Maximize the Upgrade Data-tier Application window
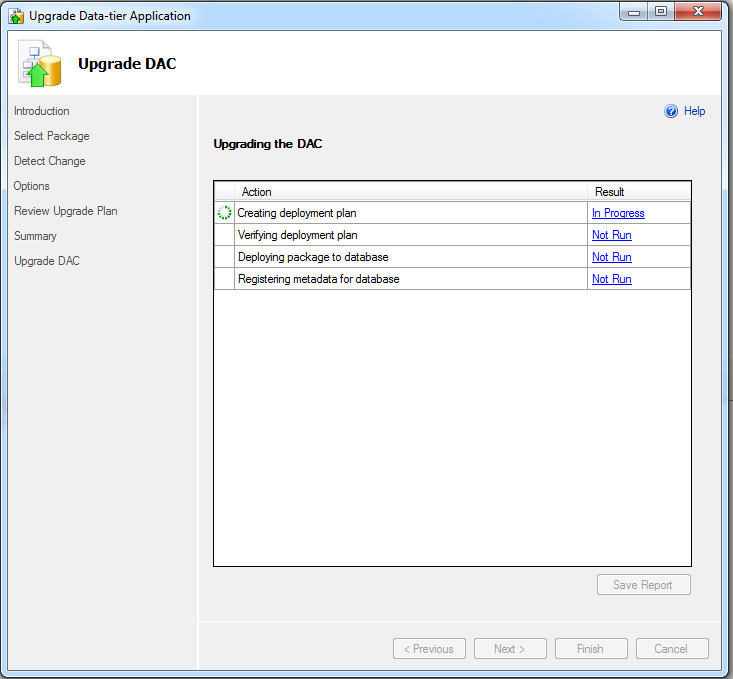Image resolution: width=733 pixels, height=679 pixels. click(x=661, y=12)
